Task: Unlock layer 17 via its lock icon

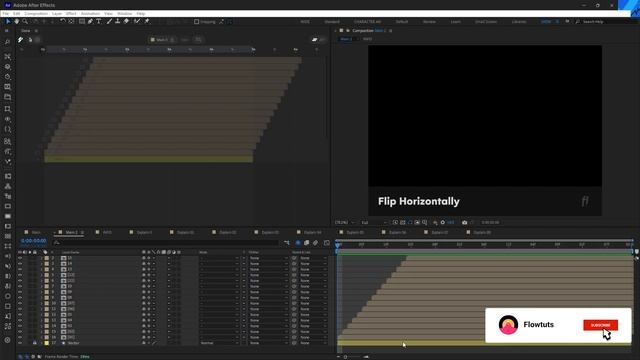Action: 35,343
